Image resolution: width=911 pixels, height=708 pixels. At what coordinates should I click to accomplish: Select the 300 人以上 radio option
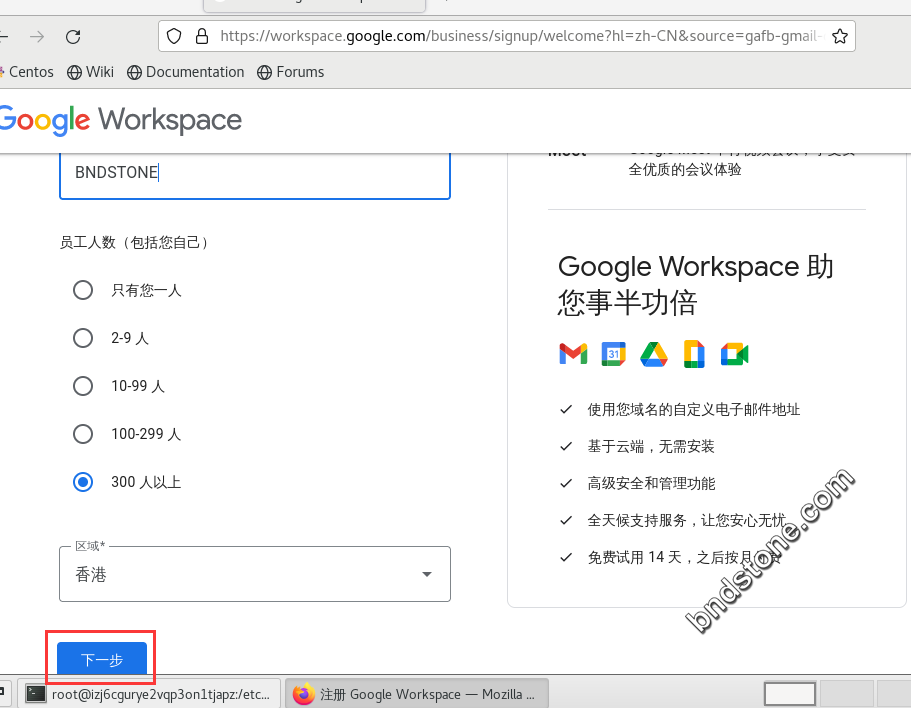pos(83,482)
